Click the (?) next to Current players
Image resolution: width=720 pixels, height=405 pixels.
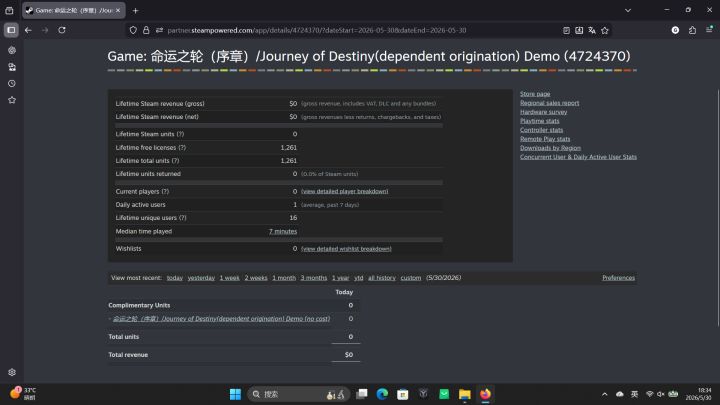pyautogui.click(x=165, y=191)
